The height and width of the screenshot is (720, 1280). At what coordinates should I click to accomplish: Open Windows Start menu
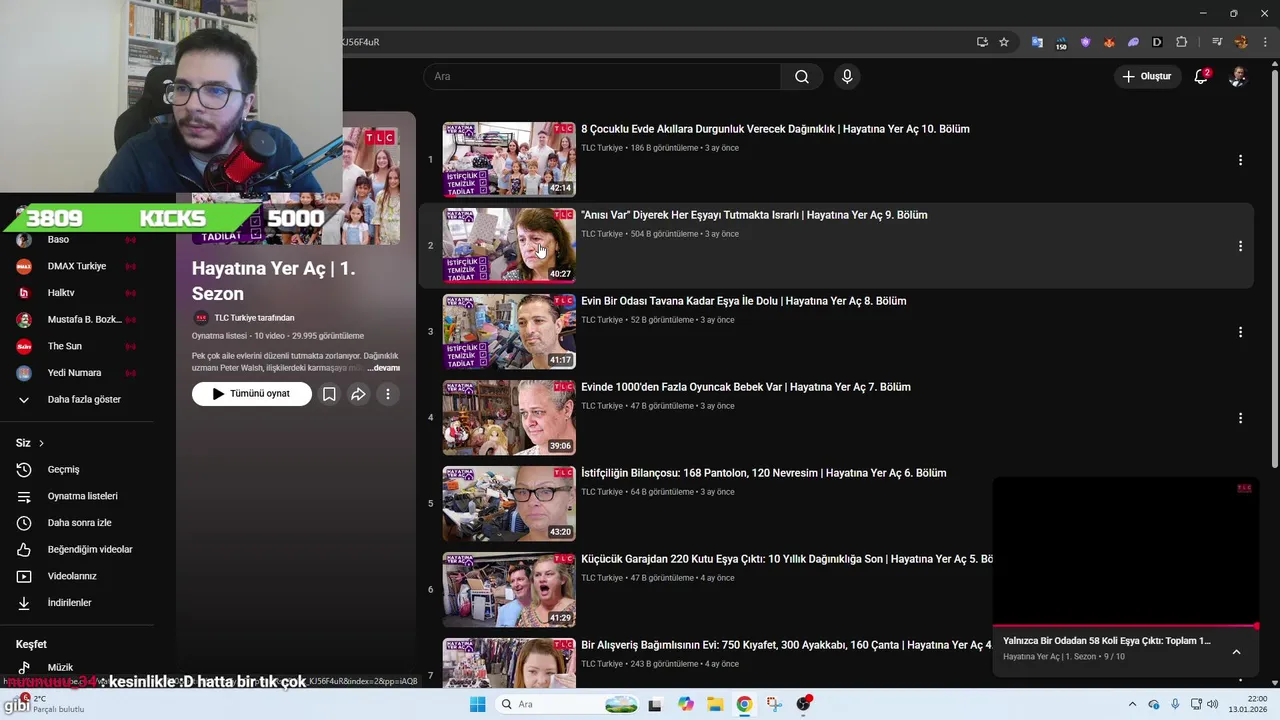[x=478, y=704]
